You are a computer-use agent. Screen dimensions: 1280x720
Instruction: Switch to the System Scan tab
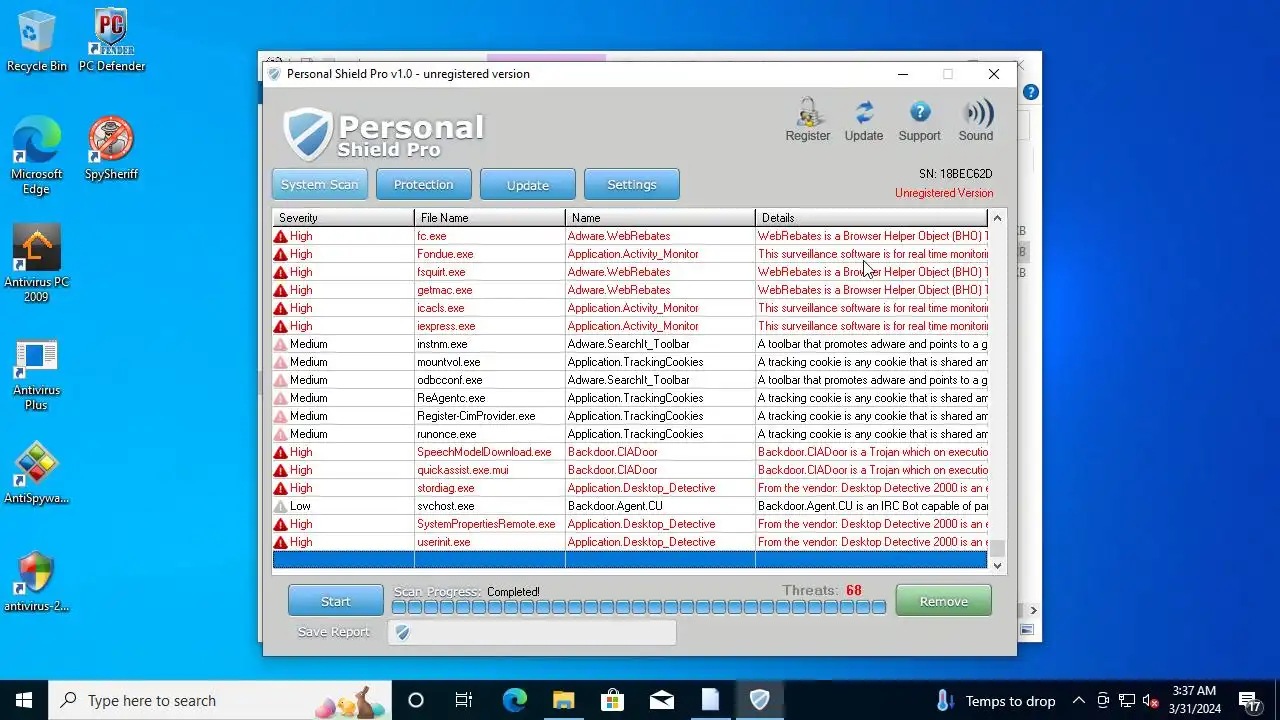point(319,184)
